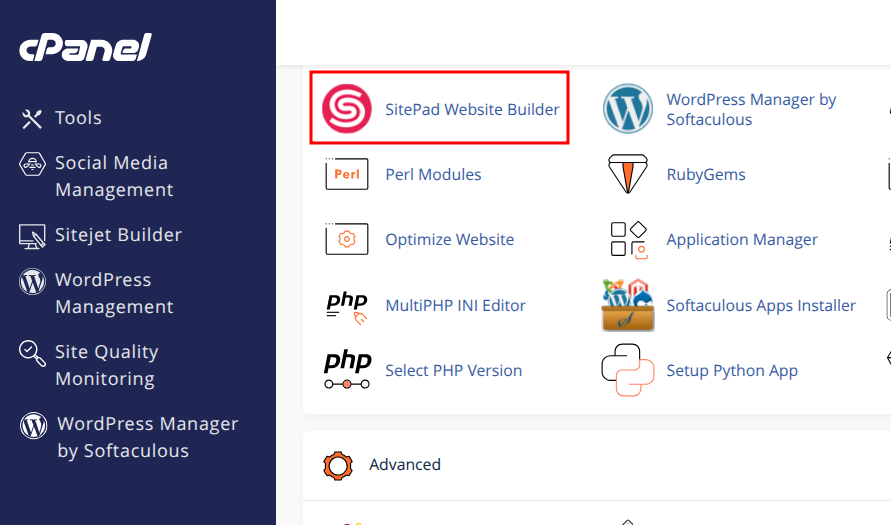Screen dimensions: 891x525
Task: Open the MultiPHP INI Editor link
Action: point(455,306)
